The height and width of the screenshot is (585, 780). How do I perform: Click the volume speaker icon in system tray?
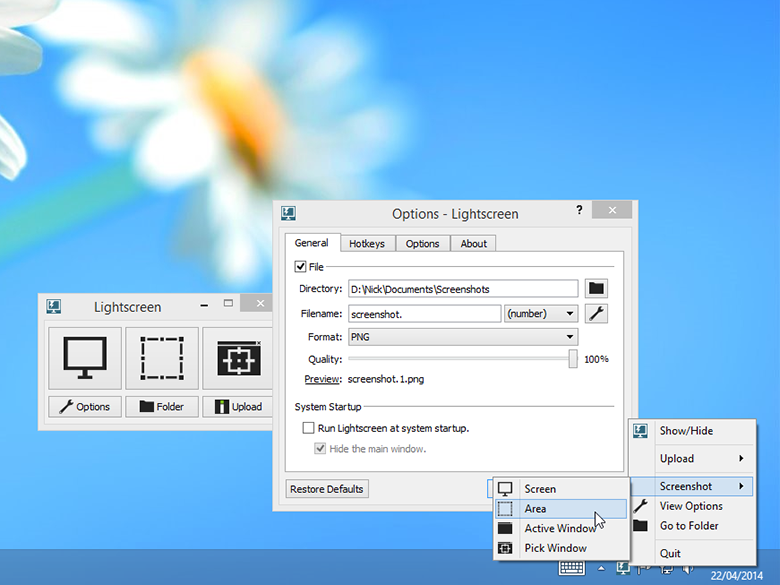point(687,568)
